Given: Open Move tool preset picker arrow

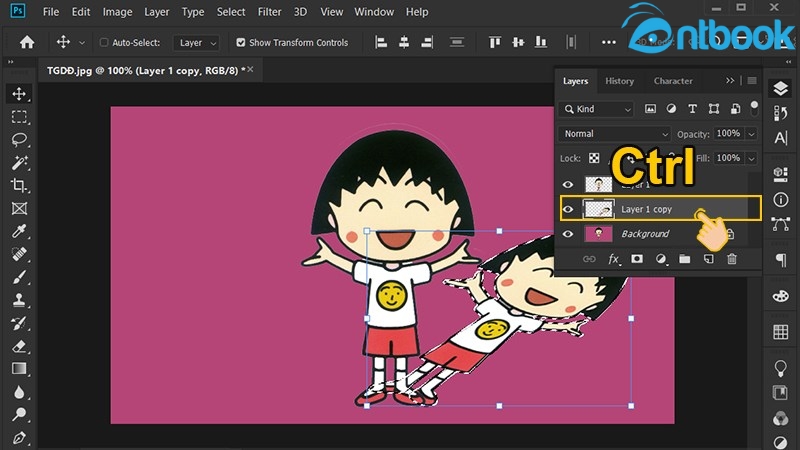Looking at the screenshot, I should 82,43.
